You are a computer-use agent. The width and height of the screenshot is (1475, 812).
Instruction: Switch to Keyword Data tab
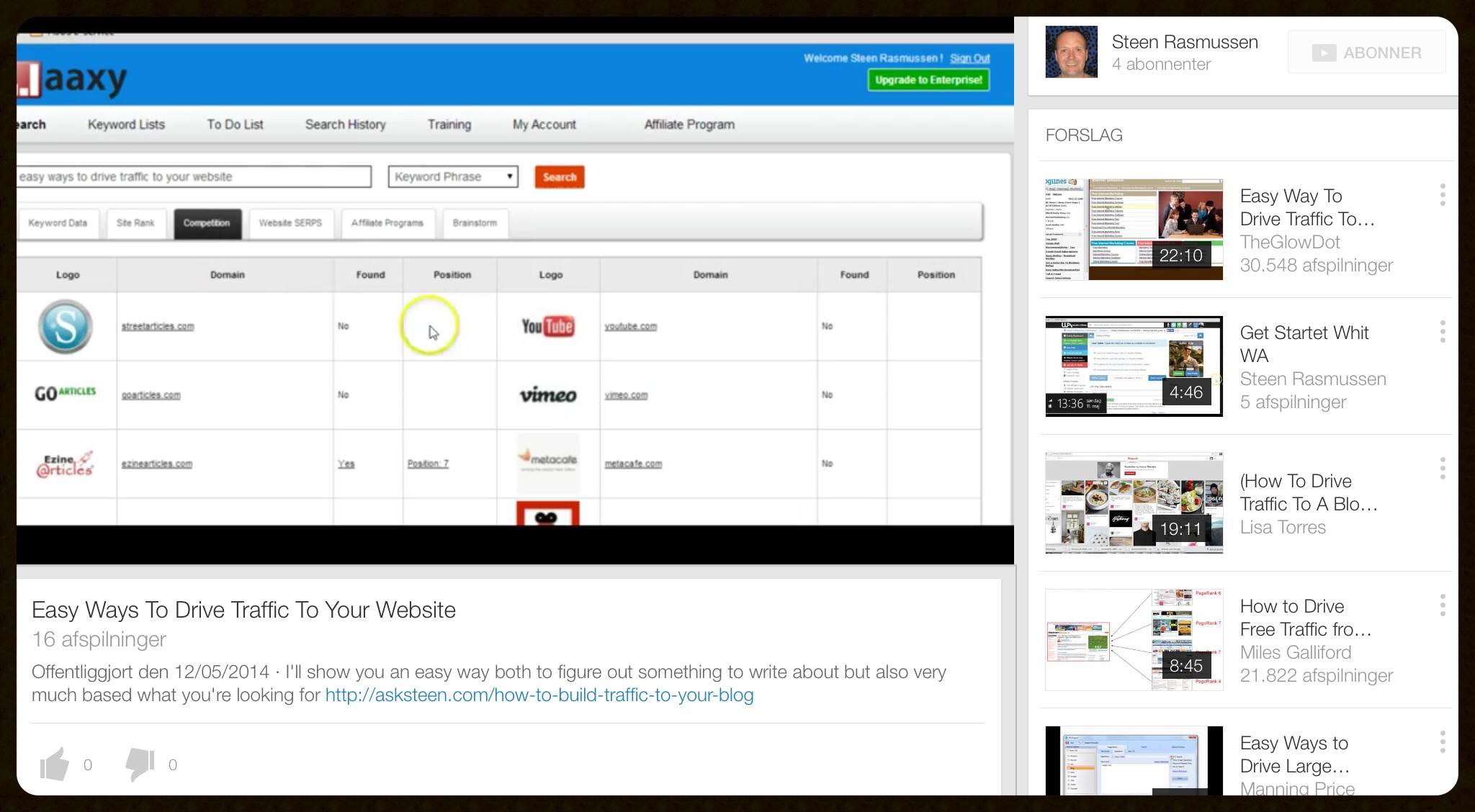[x=58, y=223]
